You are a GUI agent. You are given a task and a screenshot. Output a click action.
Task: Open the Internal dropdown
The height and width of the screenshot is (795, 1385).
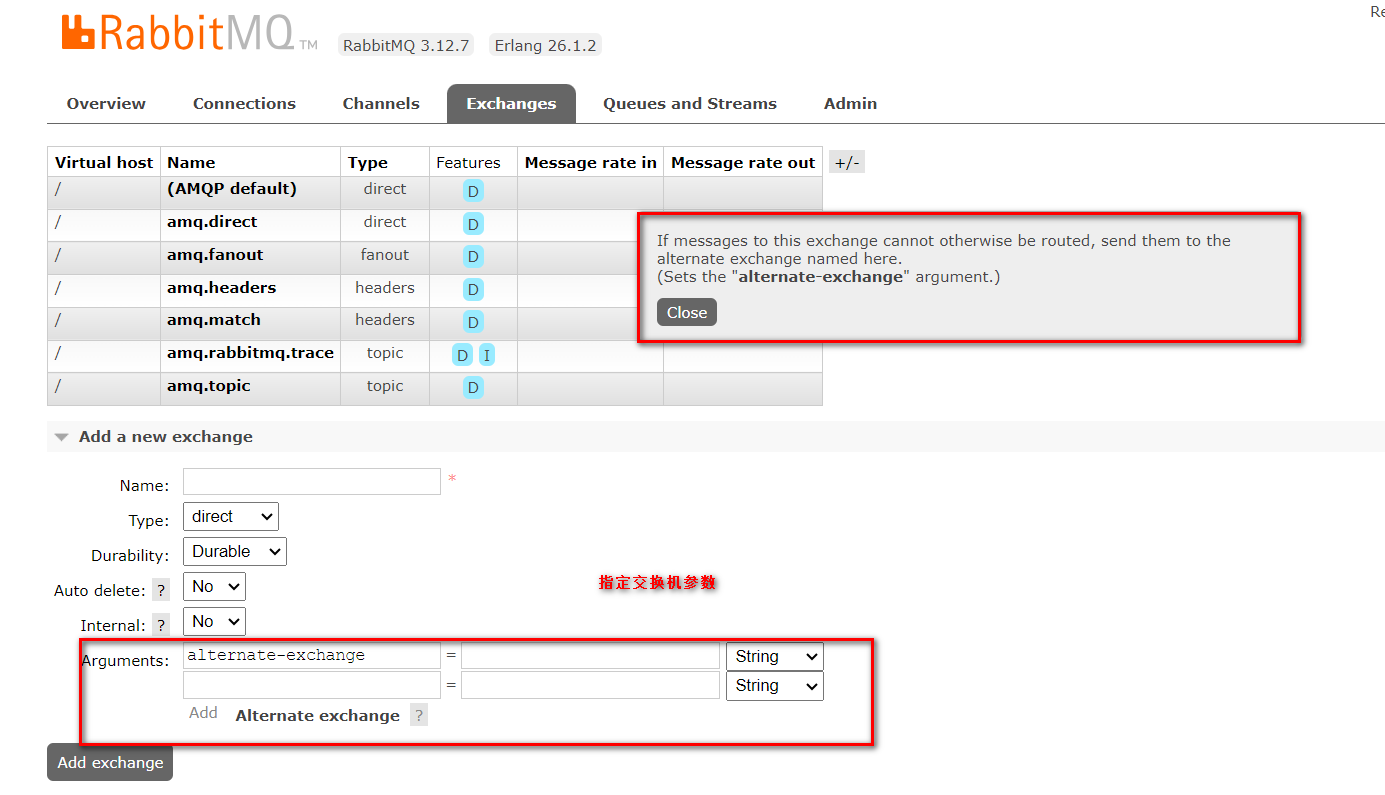215,621
